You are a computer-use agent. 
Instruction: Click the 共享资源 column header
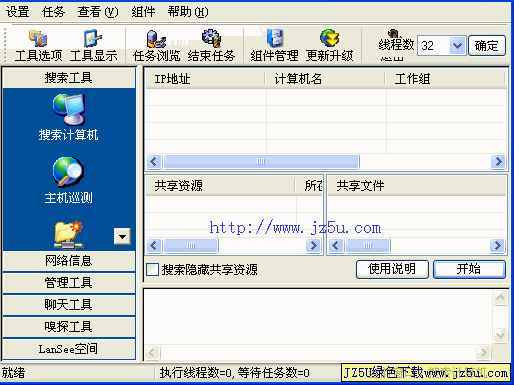(221, 186)
